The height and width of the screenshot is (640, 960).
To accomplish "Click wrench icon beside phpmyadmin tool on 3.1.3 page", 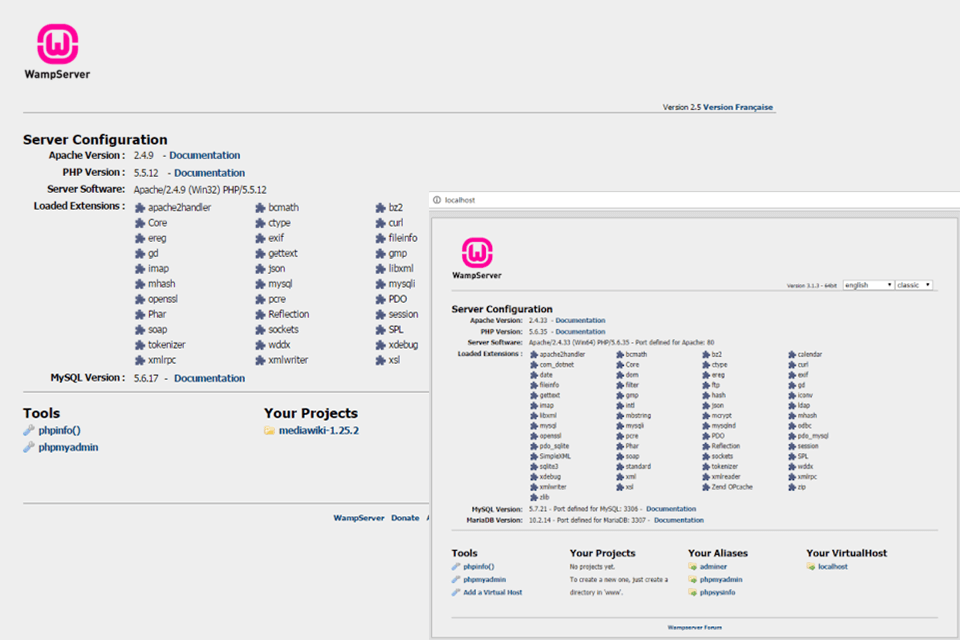I will pos(456,579).
